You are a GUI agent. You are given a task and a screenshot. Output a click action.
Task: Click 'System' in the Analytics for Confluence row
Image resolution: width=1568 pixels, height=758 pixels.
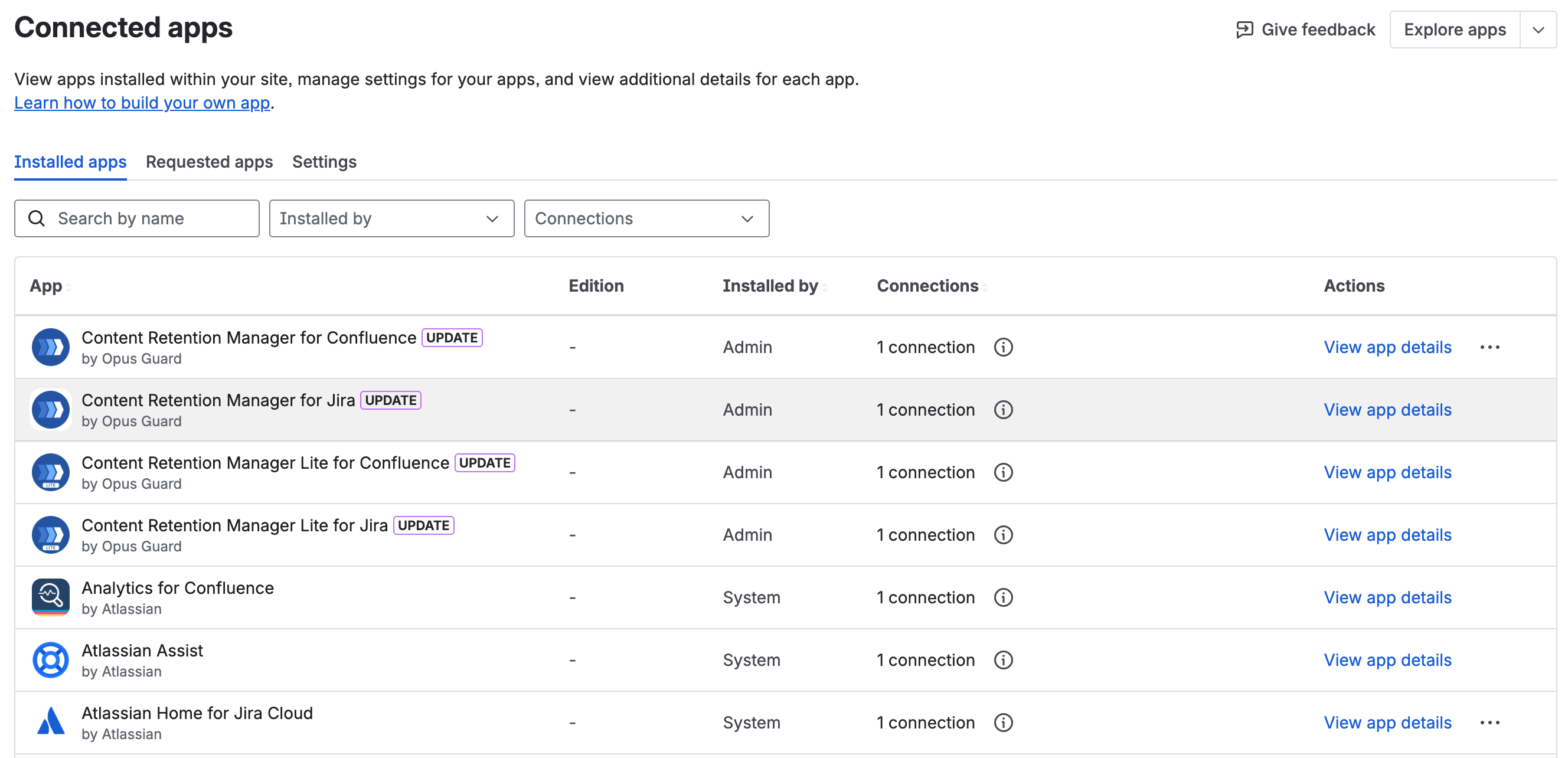coord(751,597)
